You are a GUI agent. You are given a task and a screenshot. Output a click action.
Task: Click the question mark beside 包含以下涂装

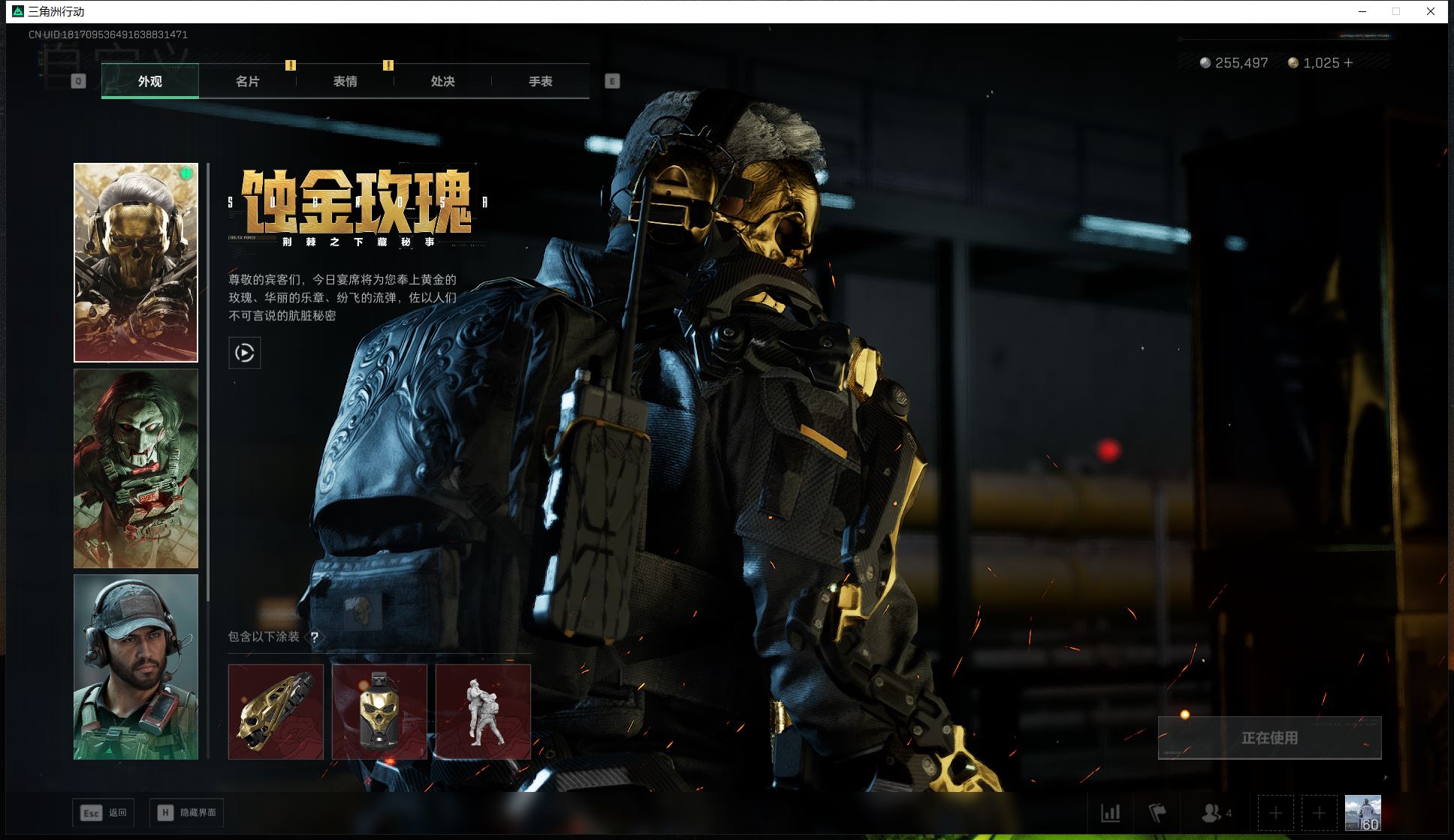point(314,637)
